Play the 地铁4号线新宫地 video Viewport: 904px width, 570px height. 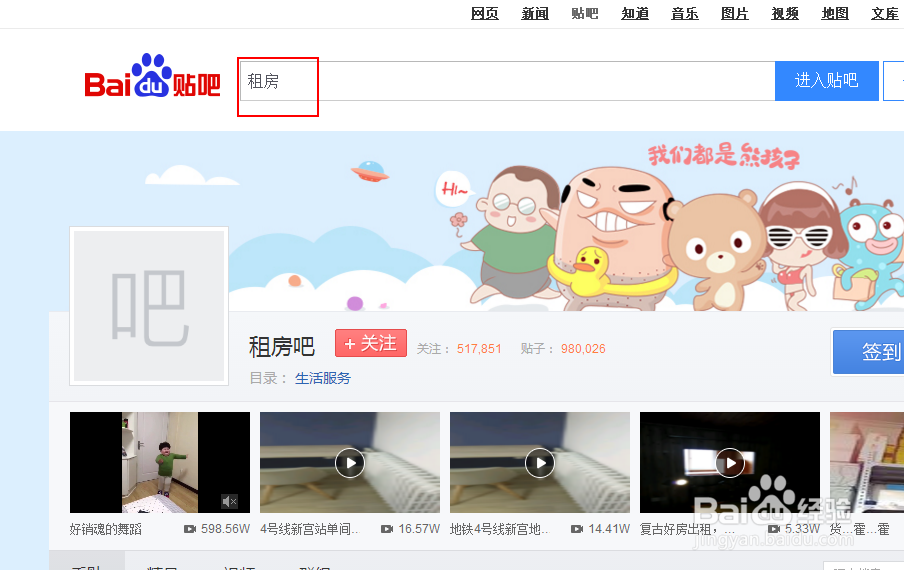(540, 463)
